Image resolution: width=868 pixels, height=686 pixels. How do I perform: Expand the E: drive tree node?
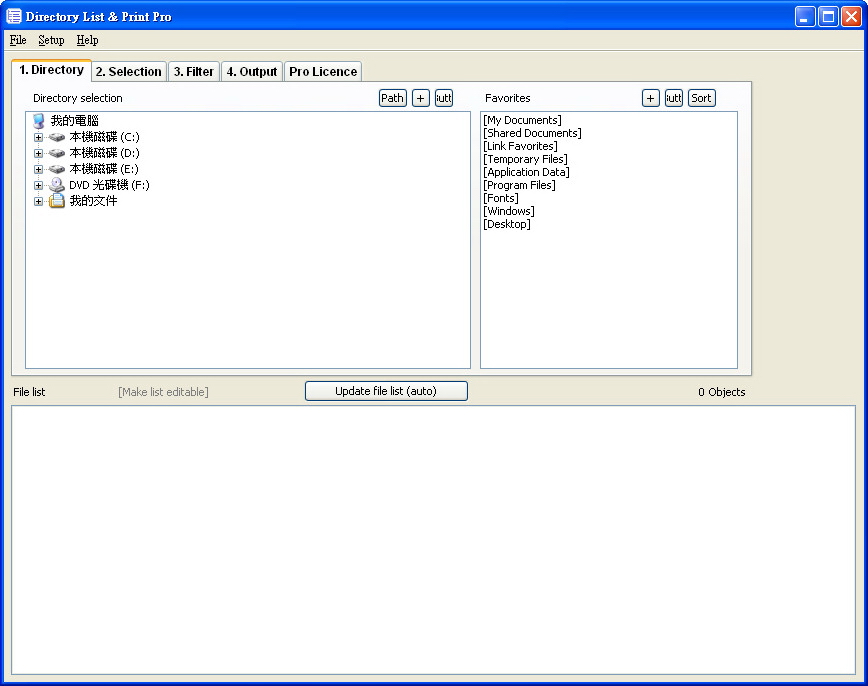coord(39,169)
